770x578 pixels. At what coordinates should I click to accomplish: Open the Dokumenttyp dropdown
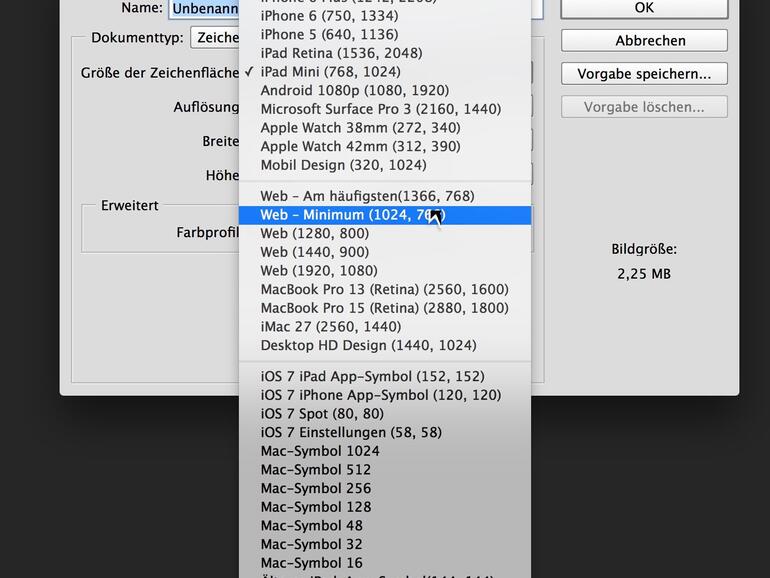click(x=215, y=37)
